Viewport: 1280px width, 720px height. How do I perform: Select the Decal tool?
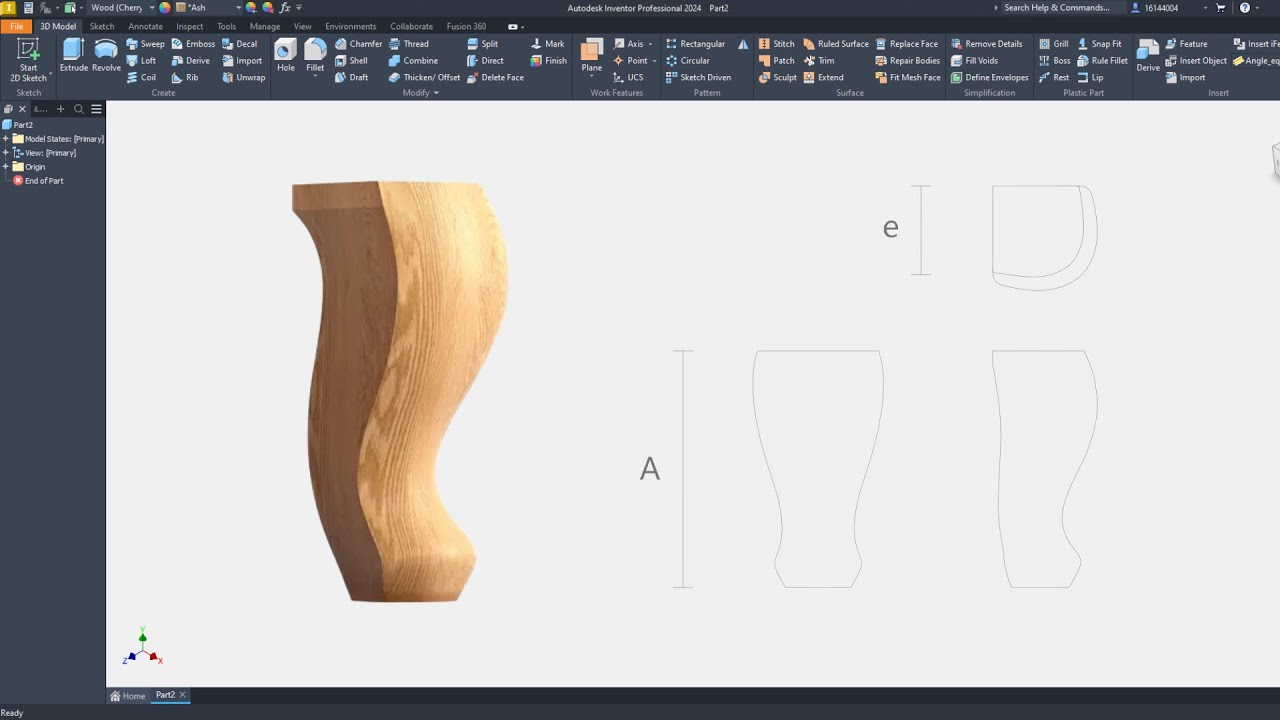pos(239,44)
